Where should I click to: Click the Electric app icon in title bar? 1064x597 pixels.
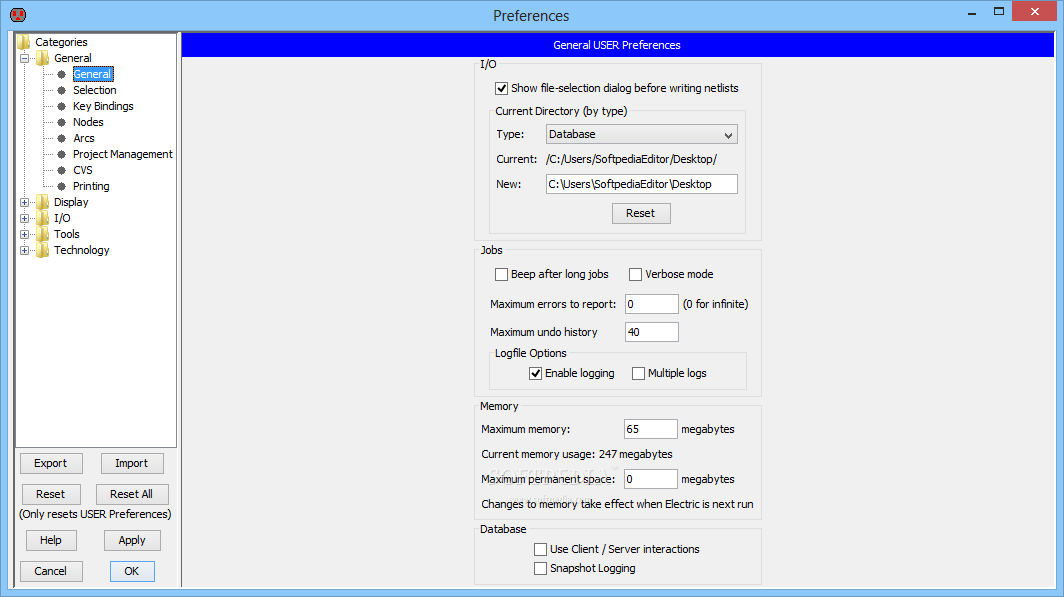(18, 14)
